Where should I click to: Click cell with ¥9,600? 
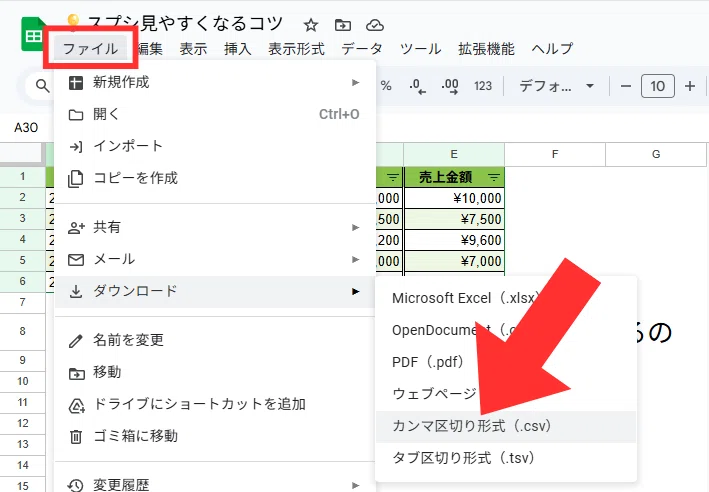click(x=454, y=240)
